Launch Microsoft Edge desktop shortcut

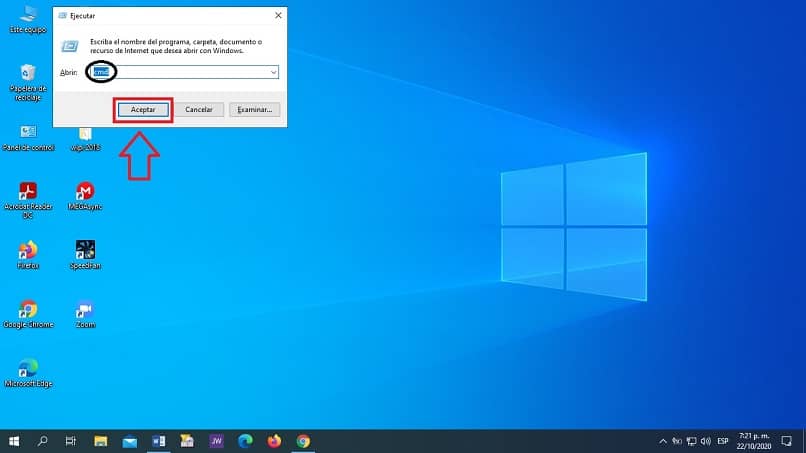pyautogui.click(x=28, y=373)
